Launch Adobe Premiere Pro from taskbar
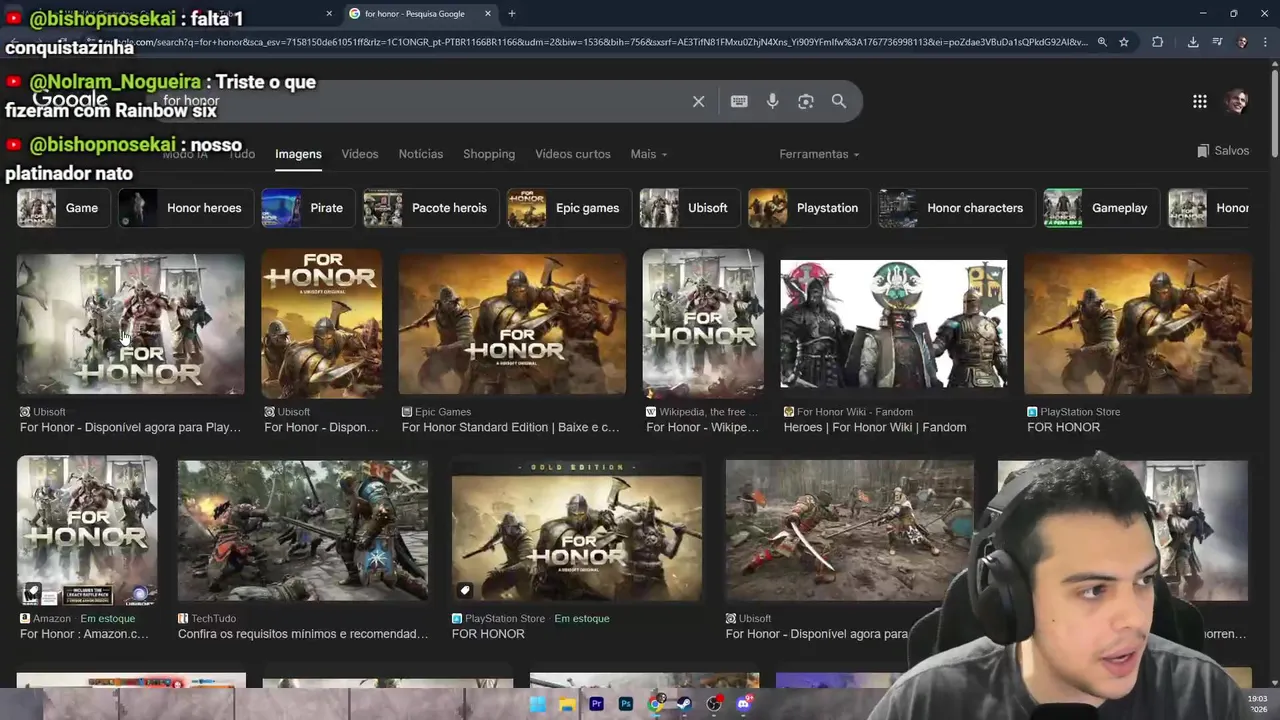The height and width of the screenshot is (720, 1280). [x=596, y=704]
